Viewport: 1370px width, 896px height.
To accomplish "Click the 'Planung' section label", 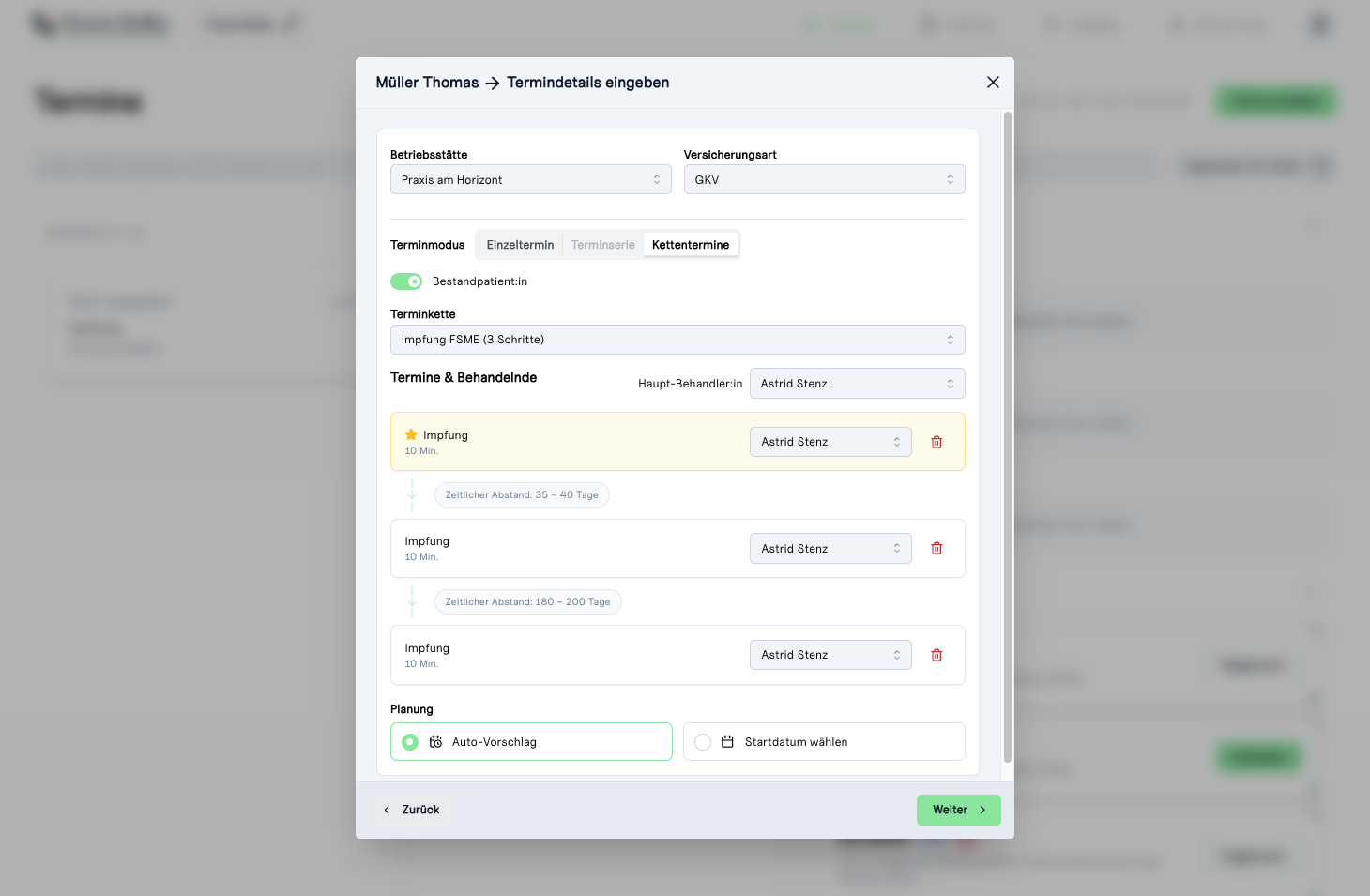I will pyautogui.click(x=412, y=709).
